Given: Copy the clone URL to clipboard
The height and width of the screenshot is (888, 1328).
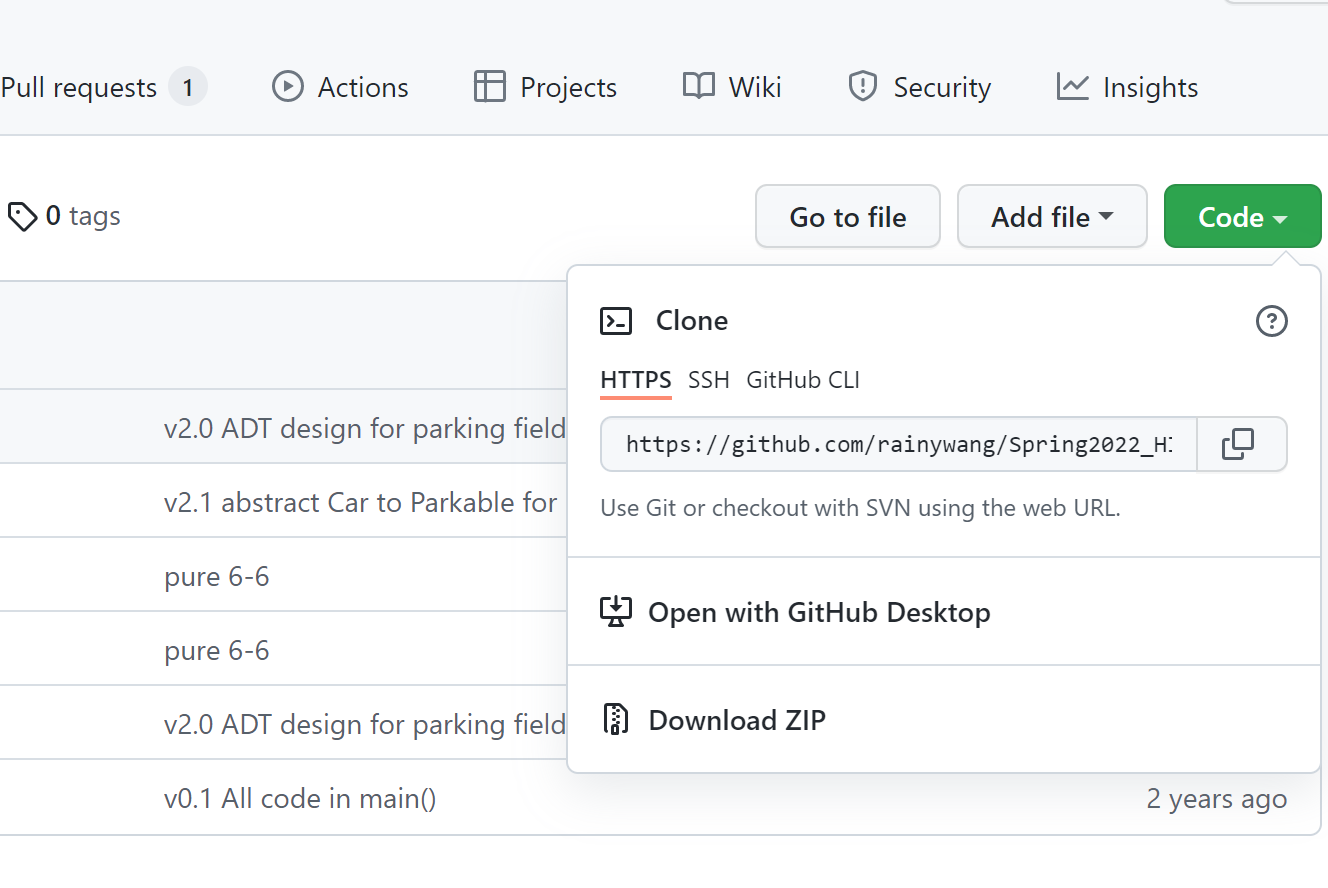Looking at the screenshot, I should pos(1238,444).
